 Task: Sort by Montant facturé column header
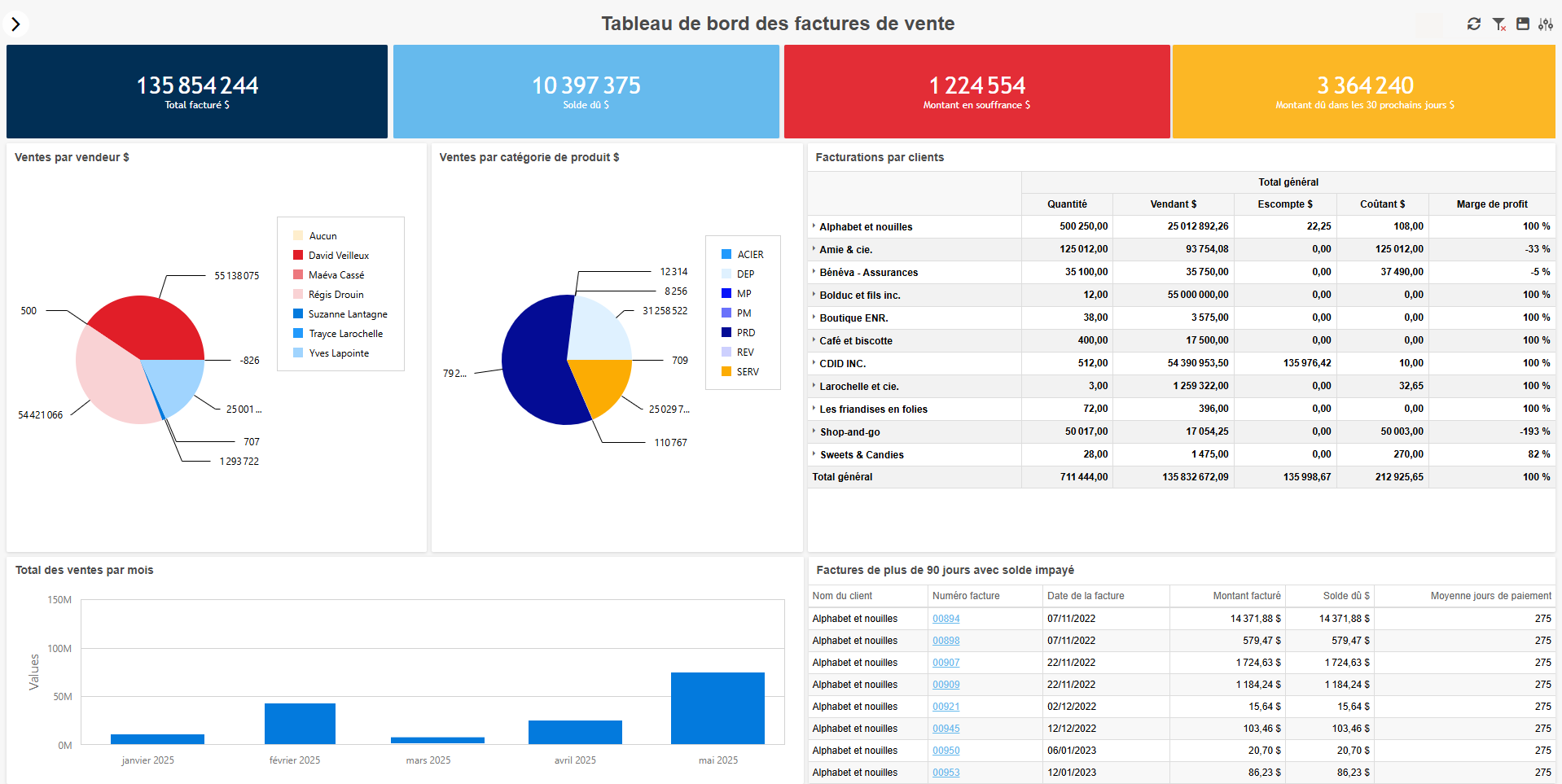pos(1246,596)
